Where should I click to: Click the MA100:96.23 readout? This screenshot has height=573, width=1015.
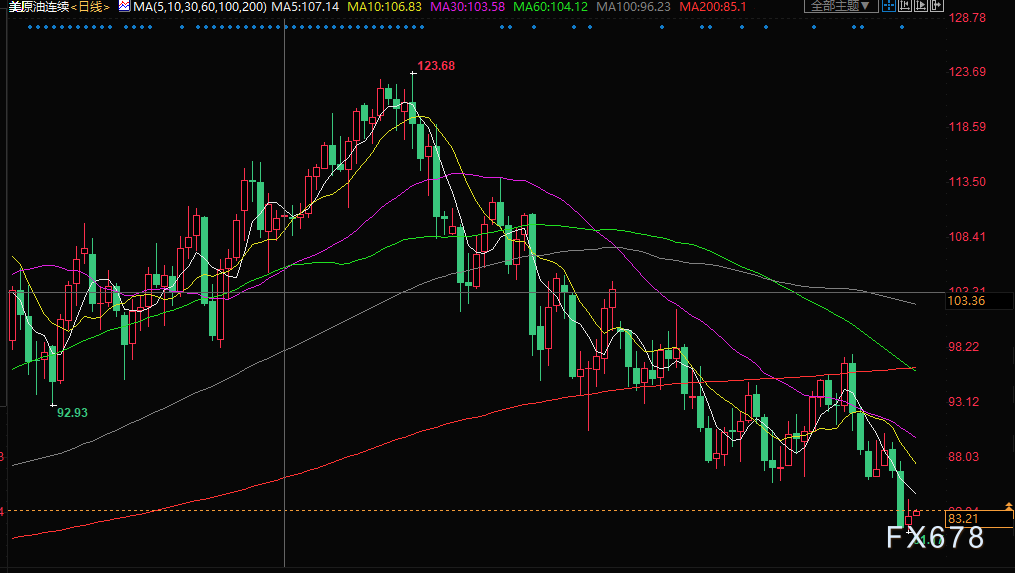[x=633, y=7]
